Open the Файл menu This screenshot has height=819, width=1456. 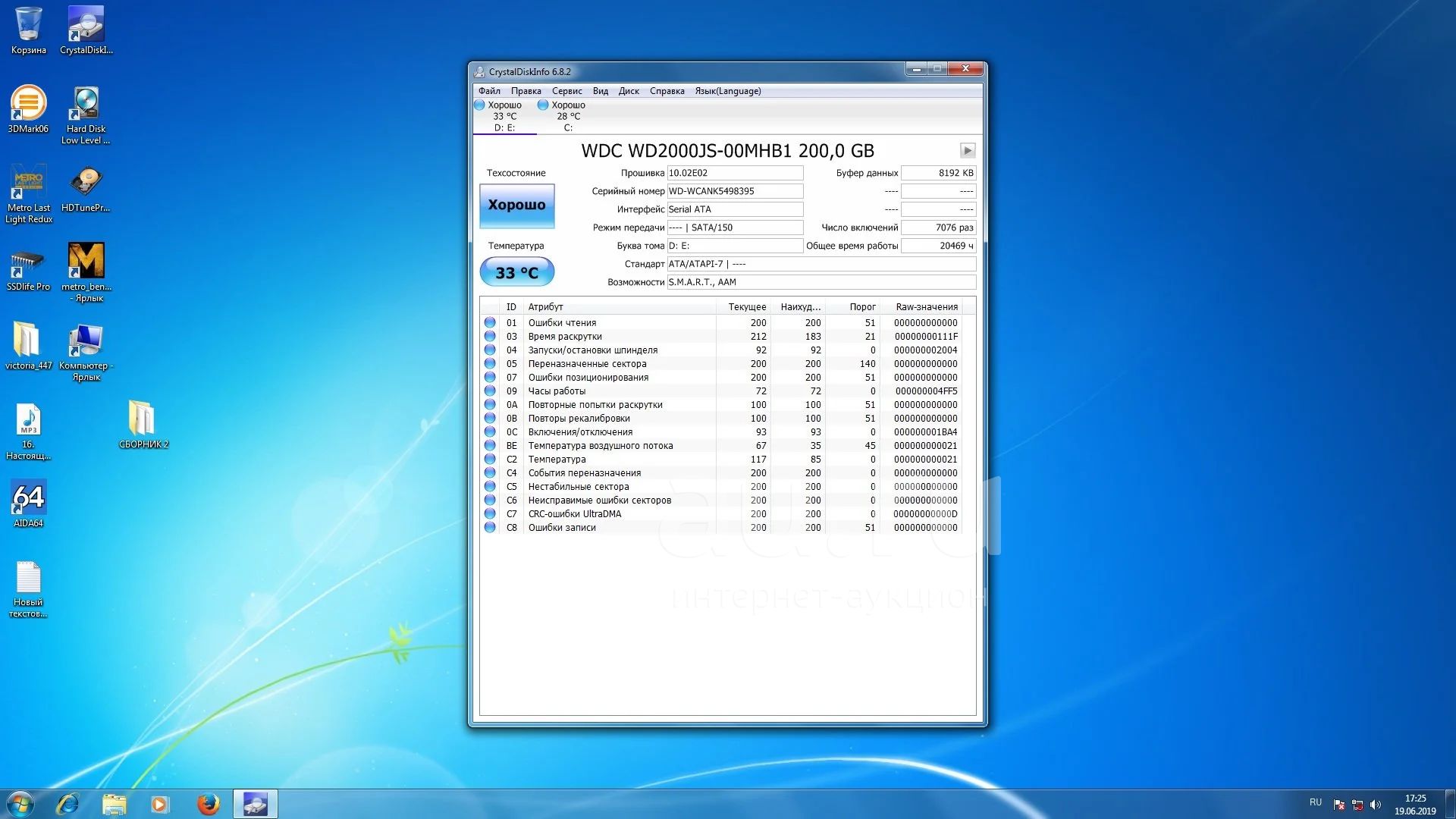pos(489,91)
